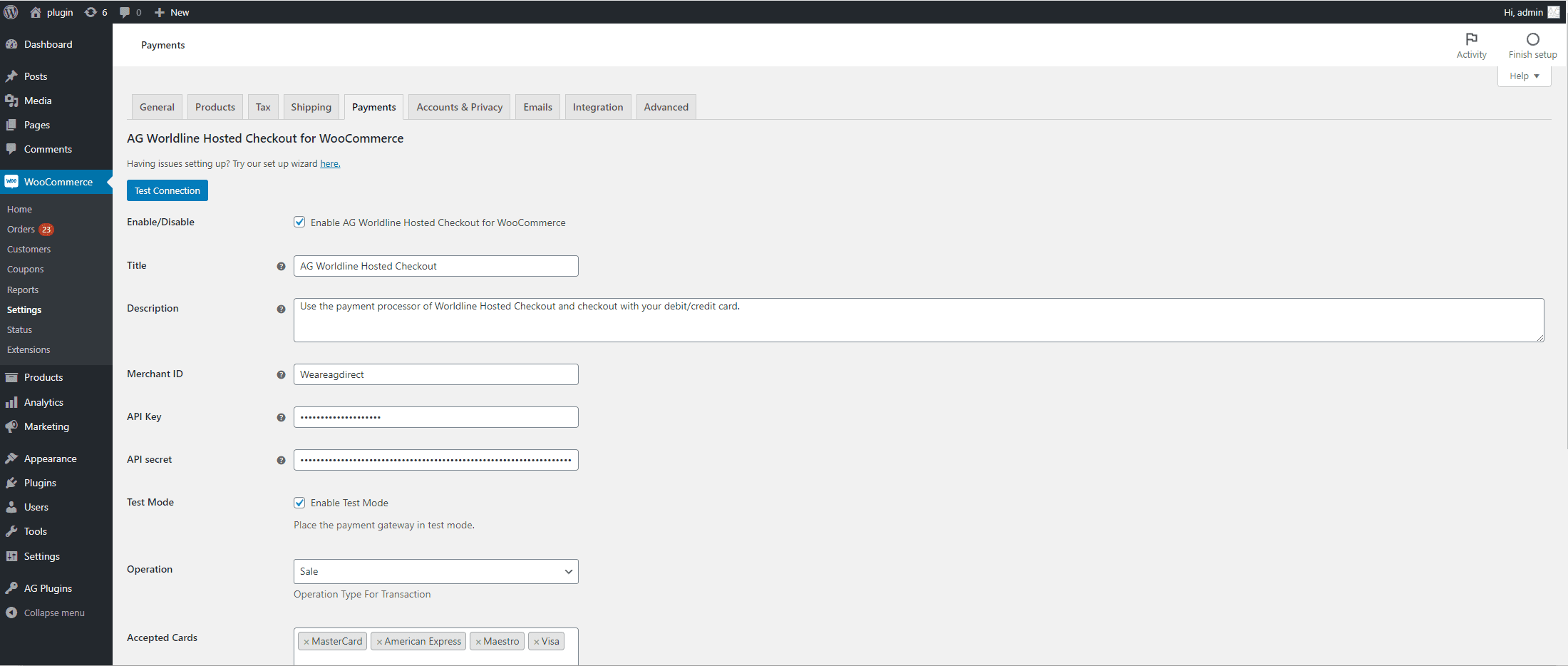Switch to the Advanced tab
This screenshot has height=666, width=1568.
tap(666, 107)
